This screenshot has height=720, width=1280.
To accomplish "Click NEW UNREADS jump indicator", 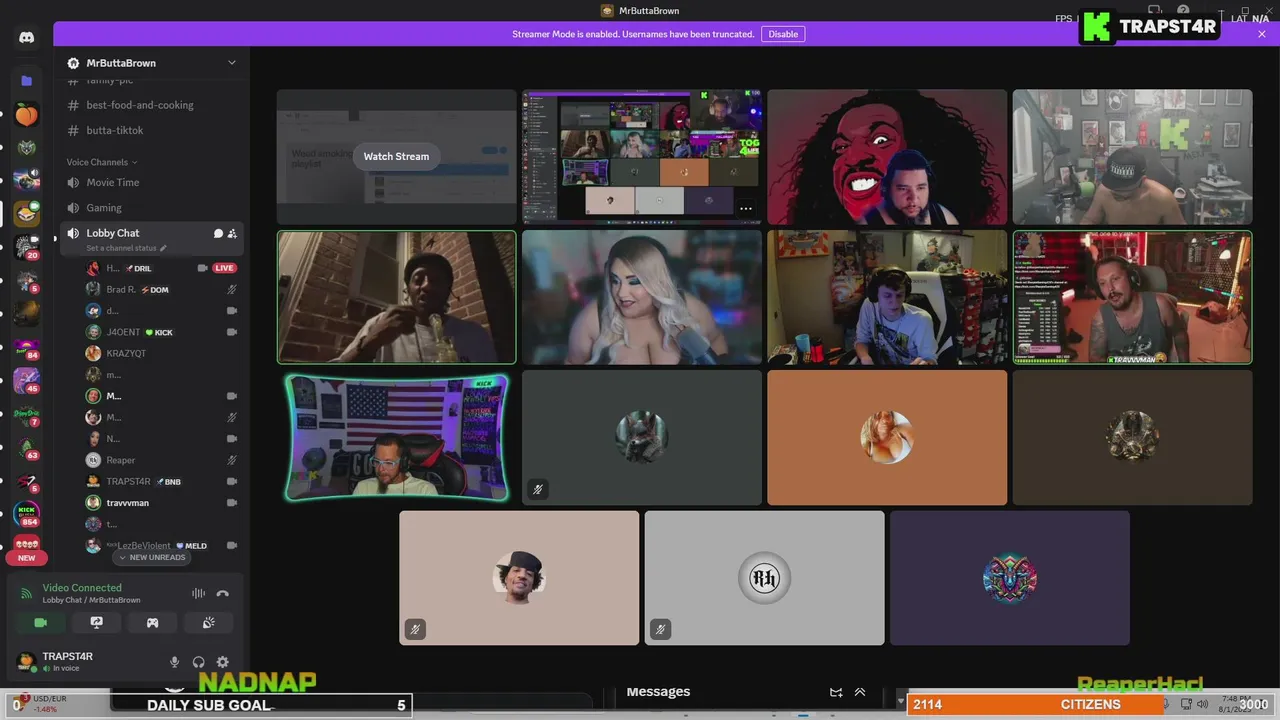I will [153, 557].
